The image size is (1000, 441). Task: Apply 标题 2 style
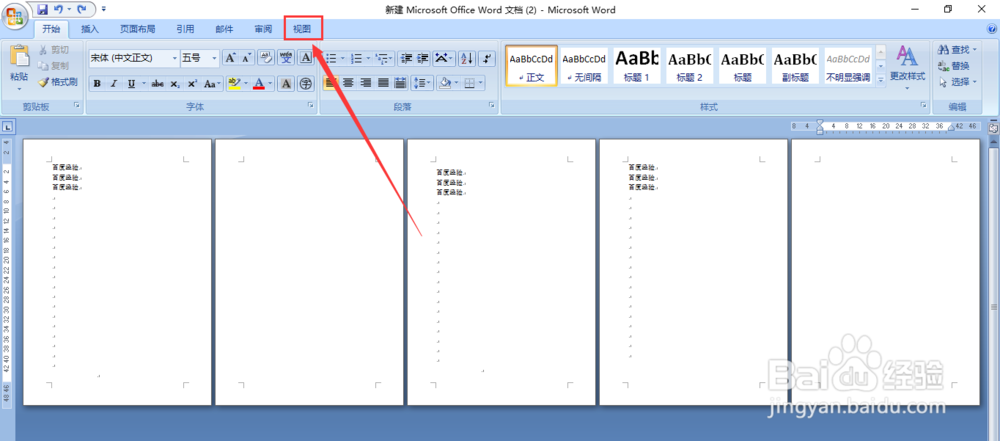pos(689,65)
